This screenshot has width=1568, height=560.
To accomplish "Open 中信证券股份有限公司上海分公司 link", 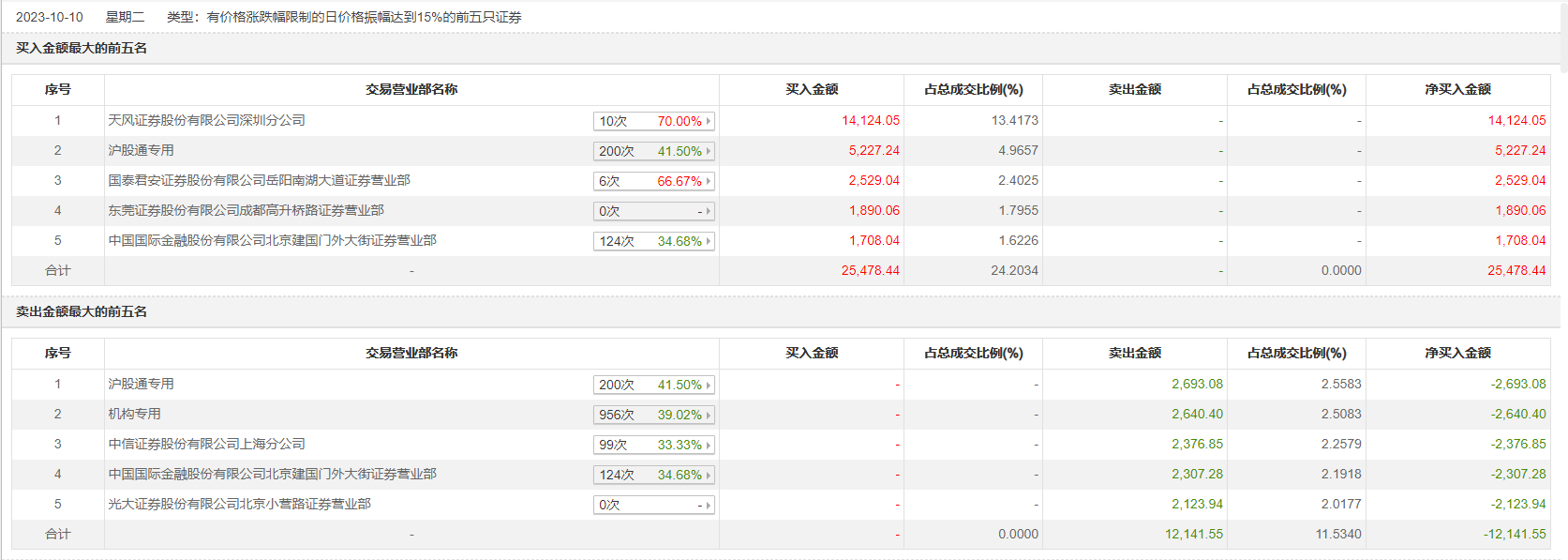I will [x=206, y=444].
